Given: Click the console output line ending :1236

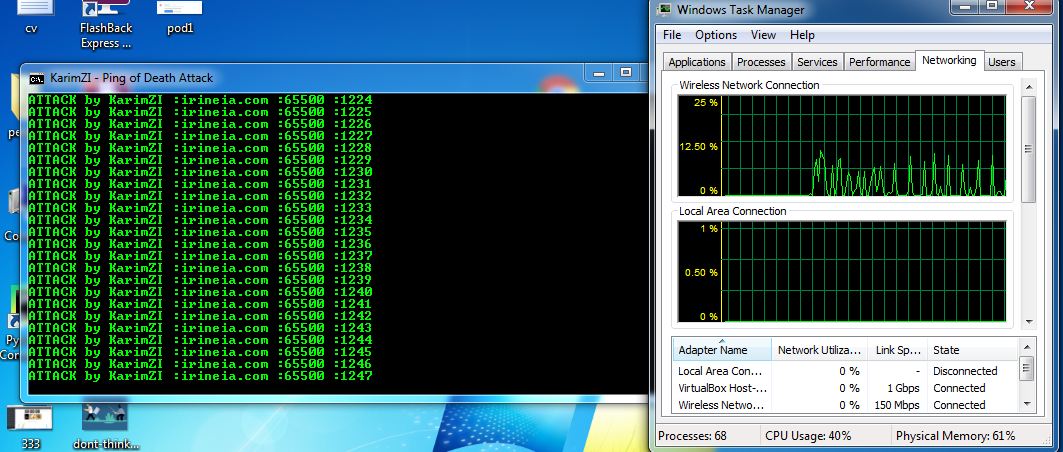Looking at the screenshot, I should tap(200, 244).
